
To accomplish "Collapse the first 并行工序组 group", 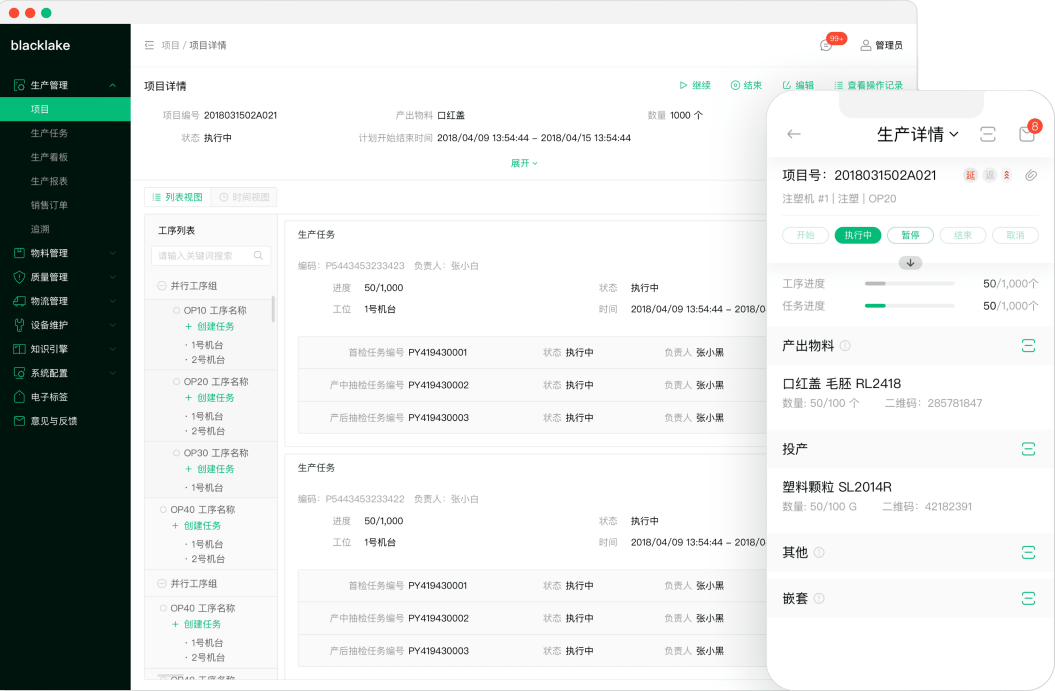I will click(161, 286).
